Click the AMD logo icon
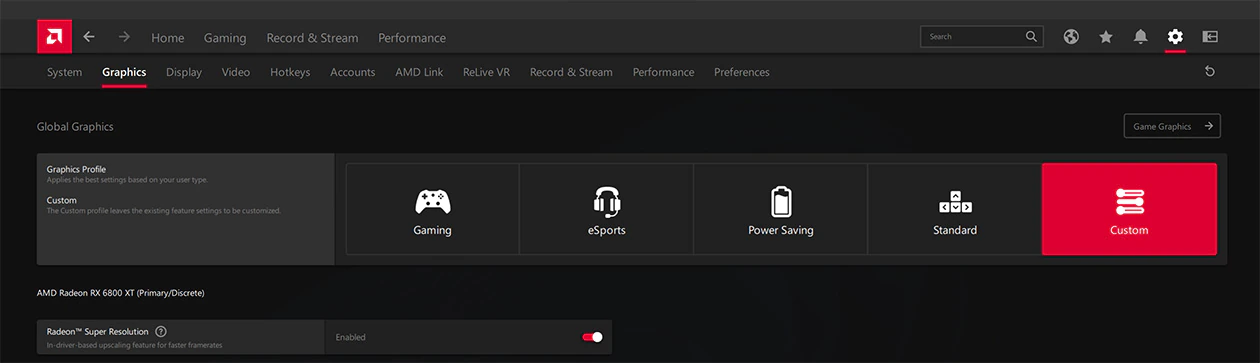1260x363 pixels. point(54,37)
